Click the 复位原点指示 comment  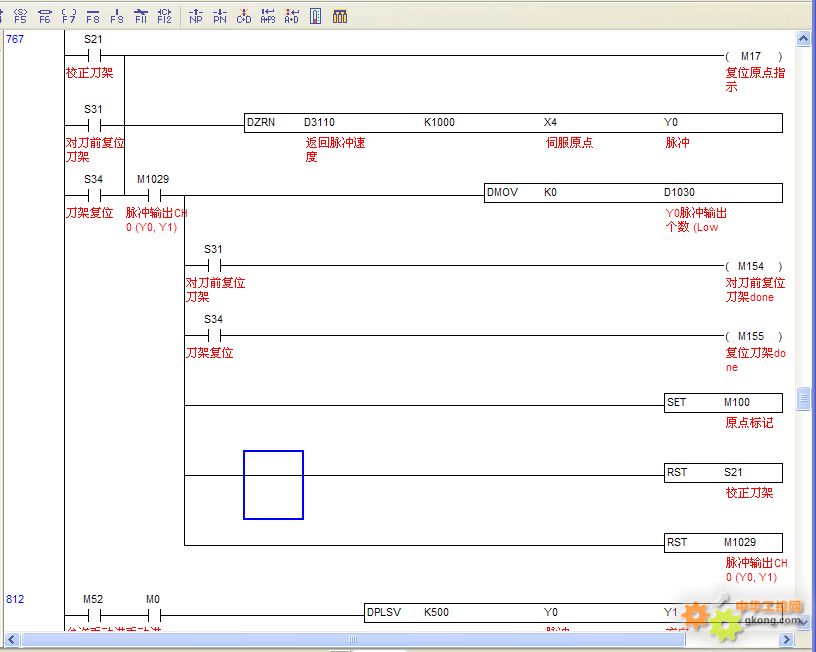click(755, 80)
